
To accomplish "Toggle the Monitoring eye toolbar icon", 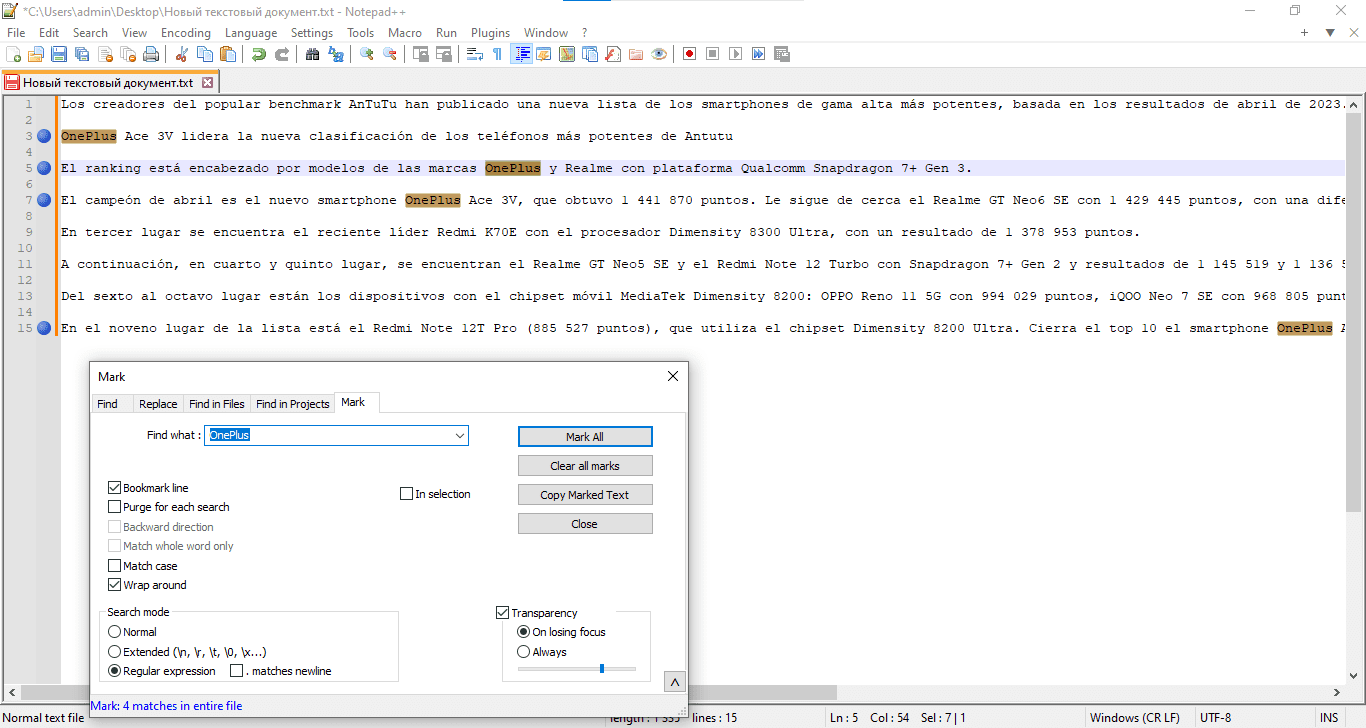I will pyautogui.click(x=659, y=54).
